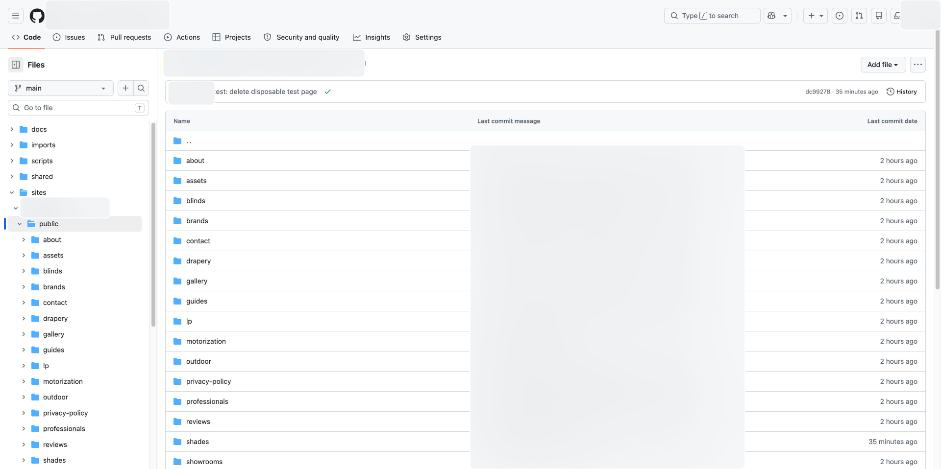Collapse the public folder chevron
The height and width of the screenshot is (469, 941).
(x=19, y=224)
